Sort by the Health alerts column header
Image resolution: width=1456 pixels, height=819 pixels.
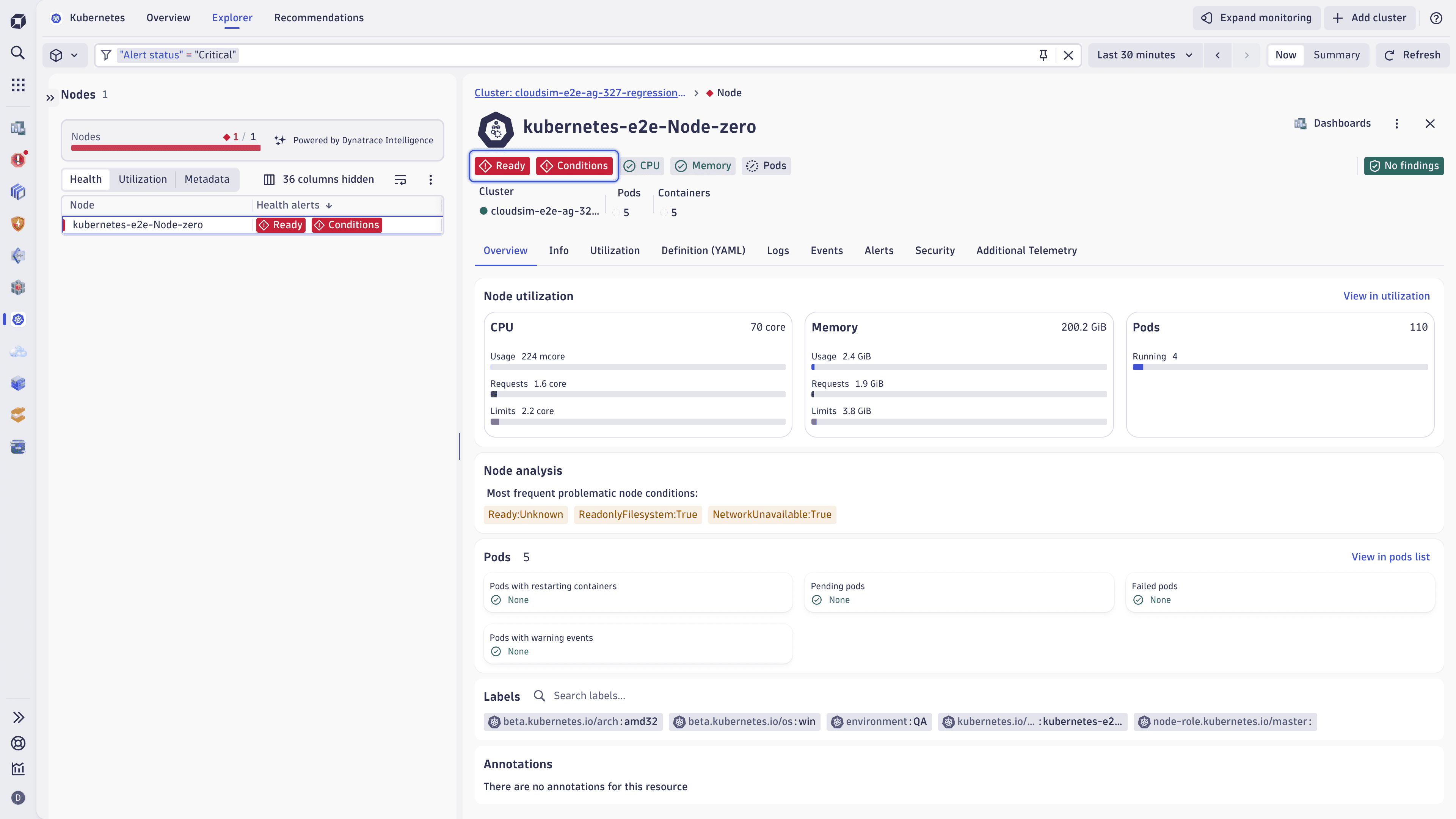(294, 205)
